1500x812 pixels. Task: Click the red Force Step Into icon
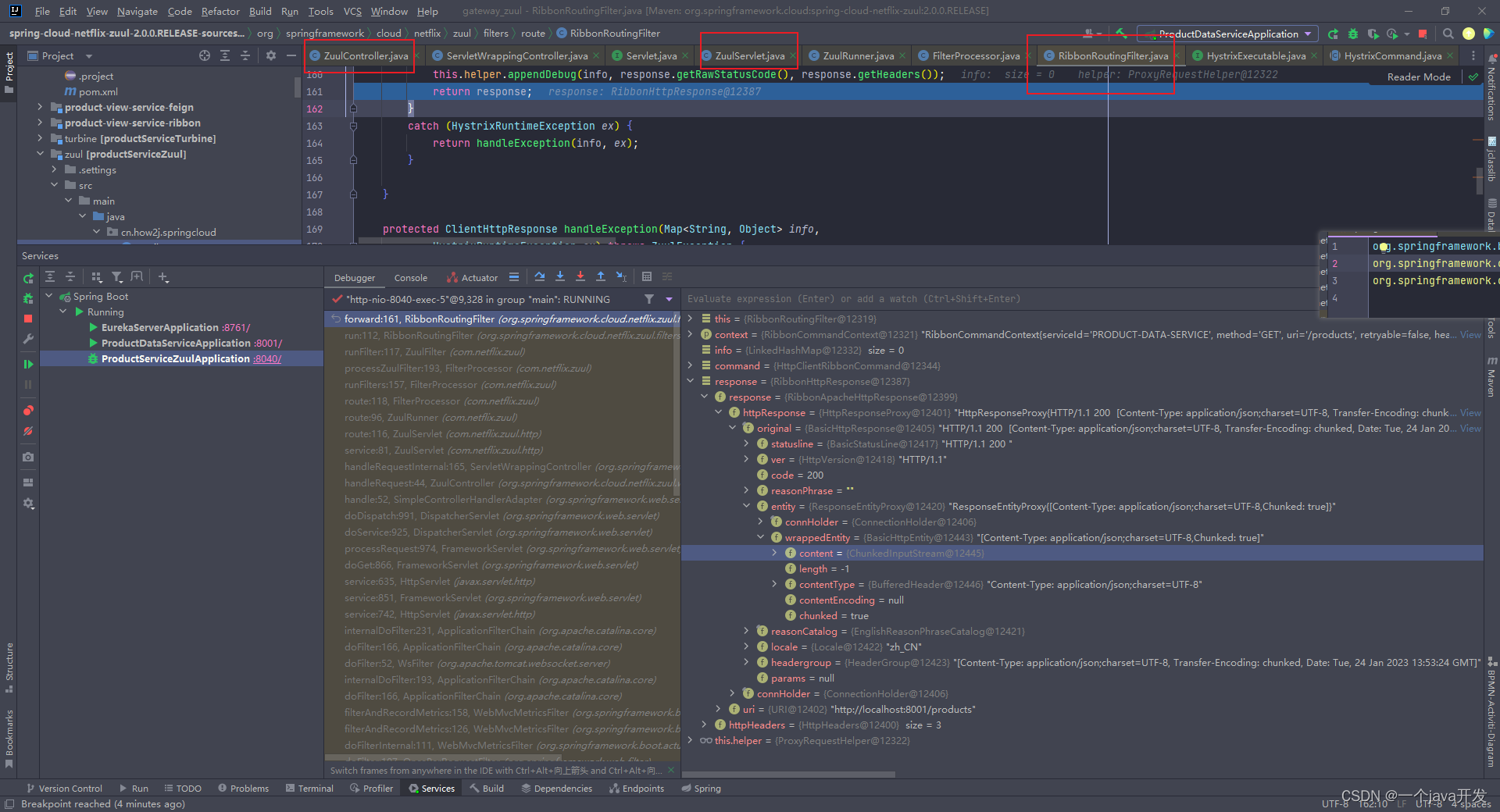pyautogui.click(x=580, y=276)
